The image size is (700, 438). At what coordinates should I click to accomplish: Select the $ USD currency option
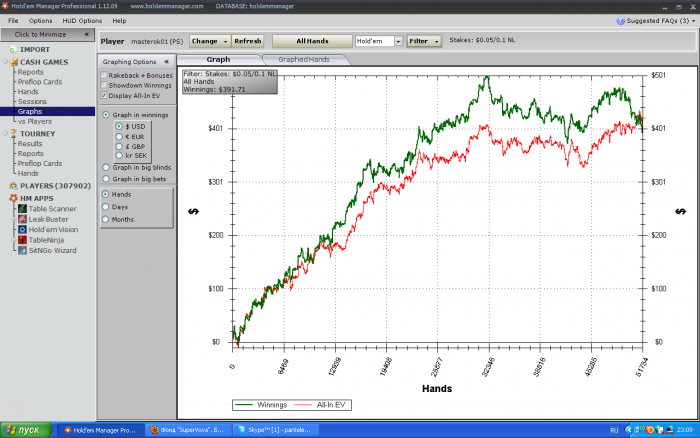[x=119, y=126]
